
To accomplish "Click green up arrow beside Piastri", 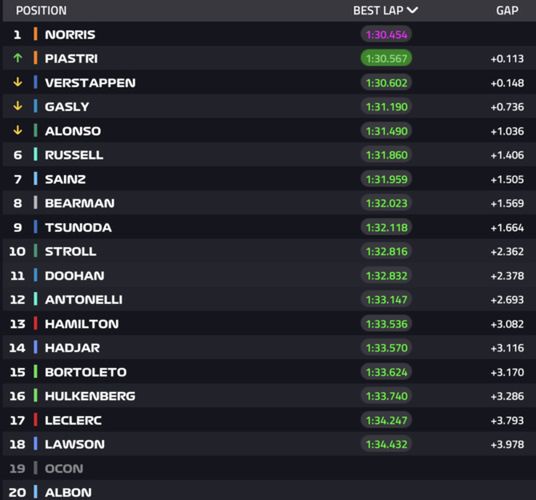I will [x=17, y=58].
